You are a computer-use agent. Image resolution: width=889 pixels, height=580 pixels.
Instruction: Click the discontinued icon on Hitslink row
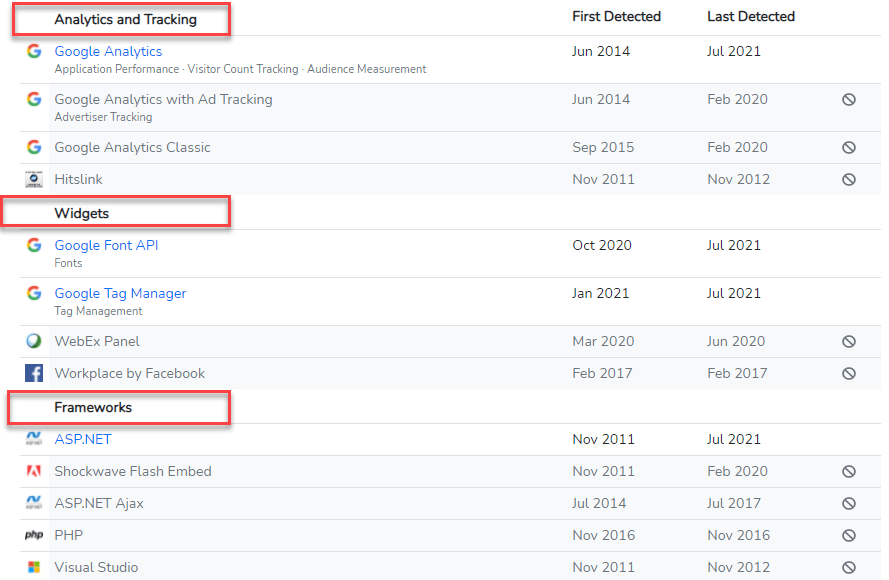(x=849, y=179)
